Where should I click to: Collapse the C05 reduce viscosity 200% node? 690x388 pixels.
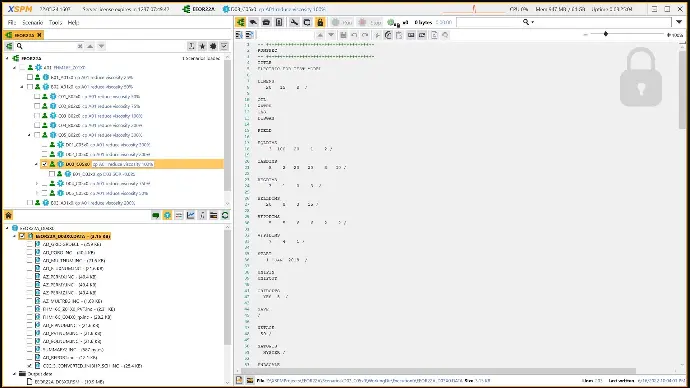coord(29,135)
